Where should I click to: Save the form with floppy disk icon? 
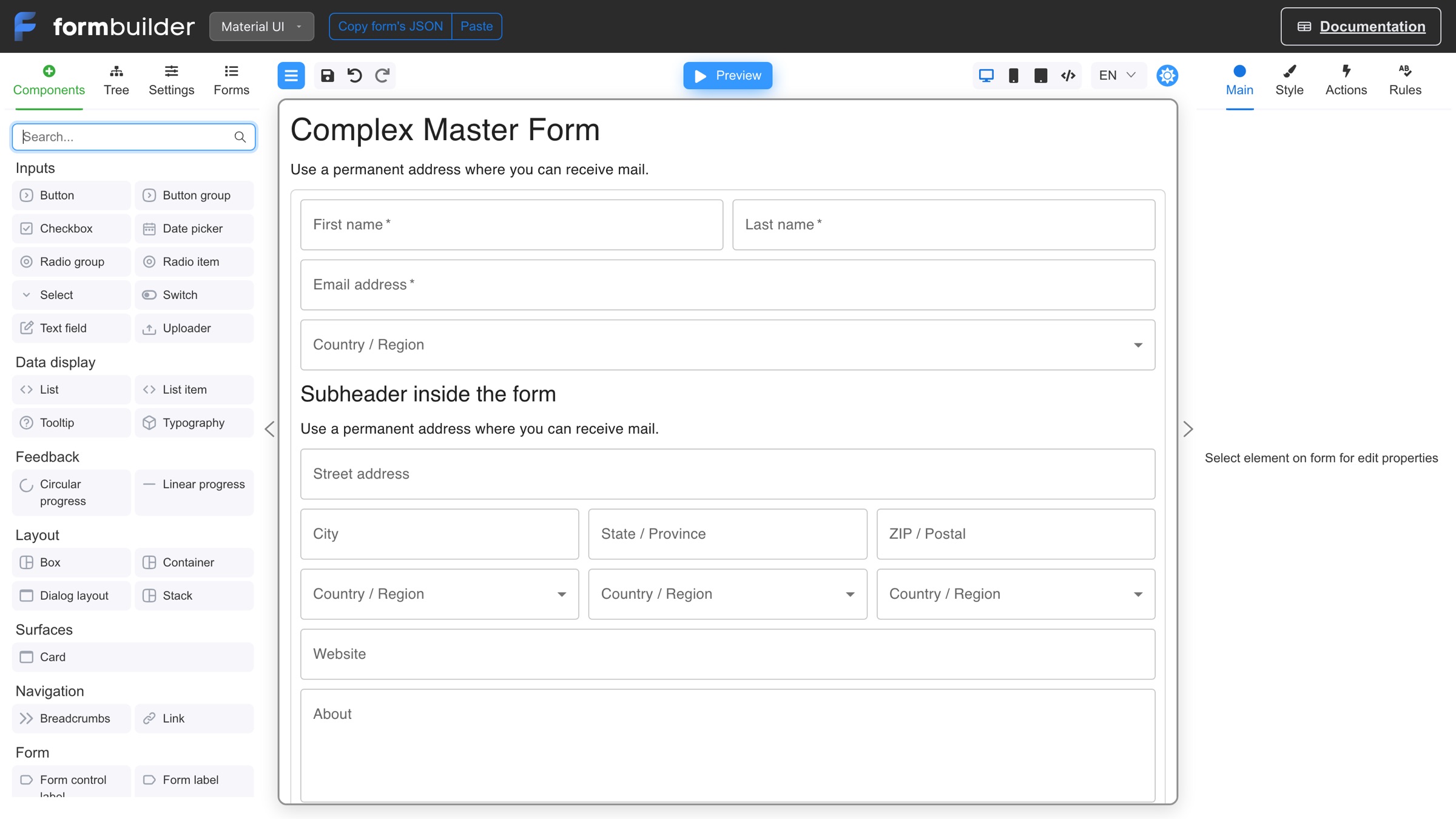pyautogui.click(x=328, y=75)
